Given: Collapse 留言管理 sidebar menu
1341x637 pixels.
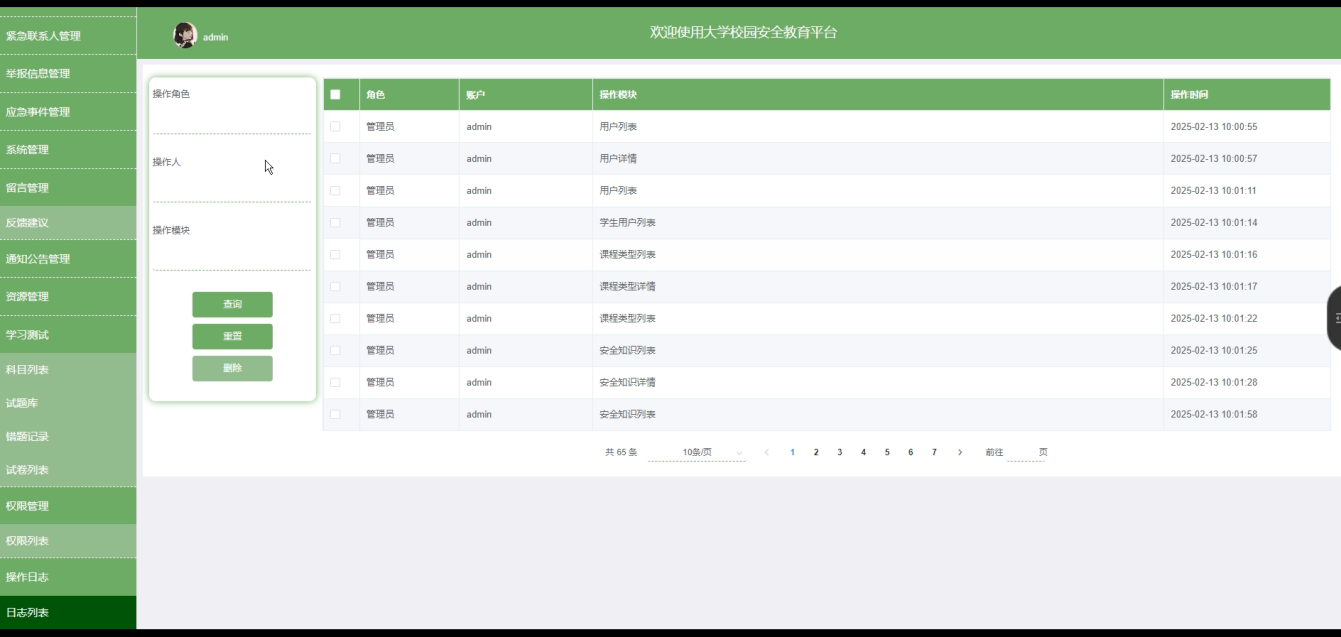Looking at the screenshot, I should click(68, 188).
